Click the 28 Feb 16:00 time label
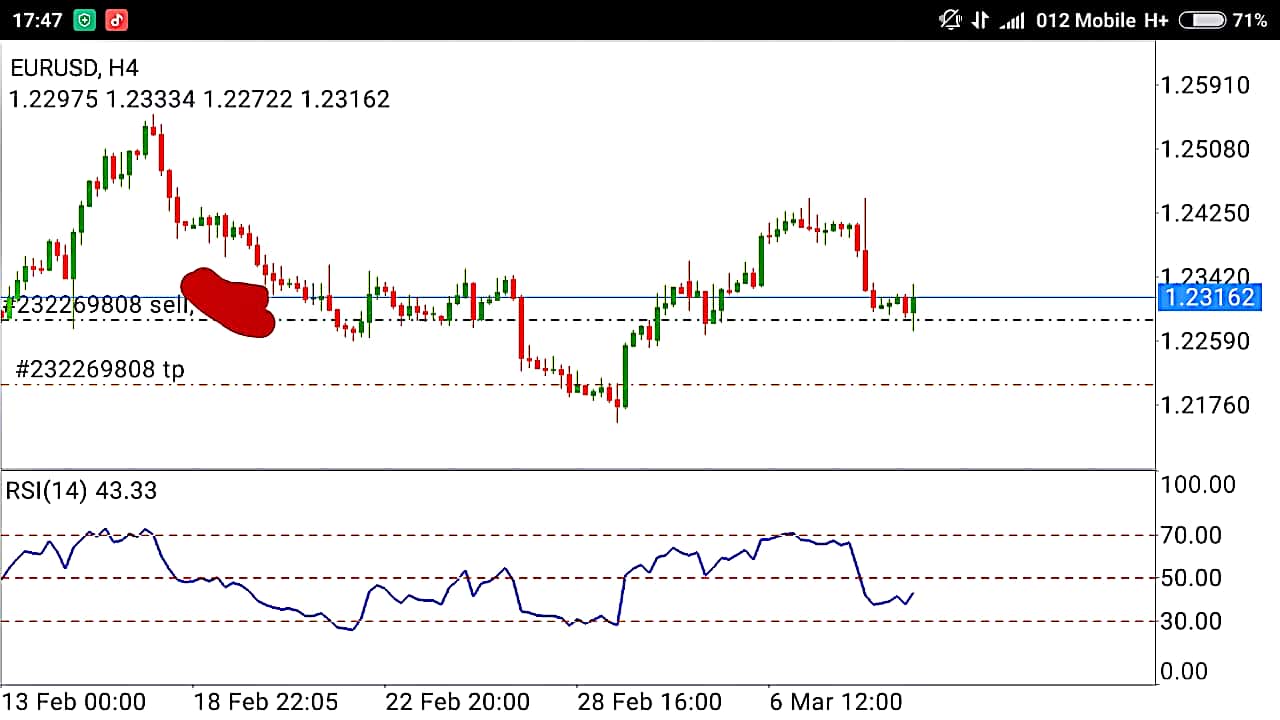Screen dimensions: 1280x720 [649, 701]
